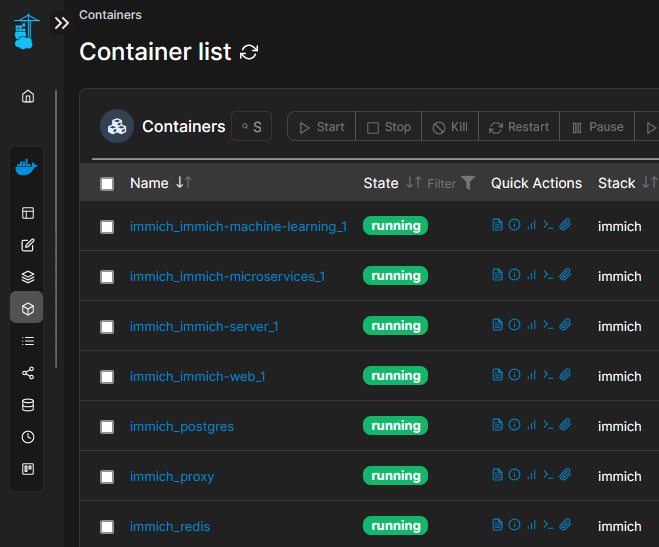The width and height of the screenshot is (659, 547).
Task: Click the sidebar vertical scrollbar
Action: point(56,229)
